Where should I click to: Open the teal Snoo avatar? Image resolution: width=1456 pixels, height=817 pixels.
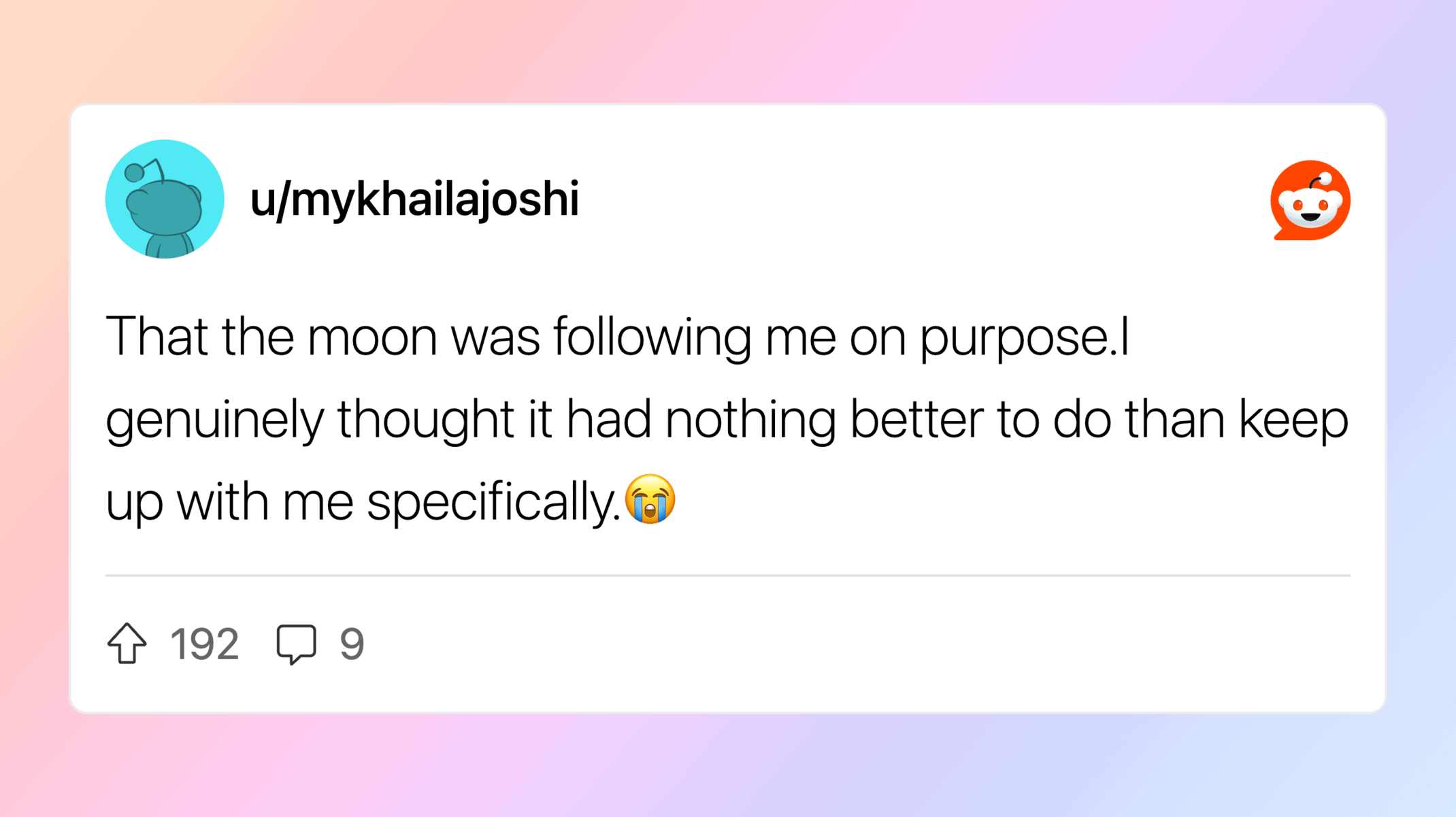165,199
